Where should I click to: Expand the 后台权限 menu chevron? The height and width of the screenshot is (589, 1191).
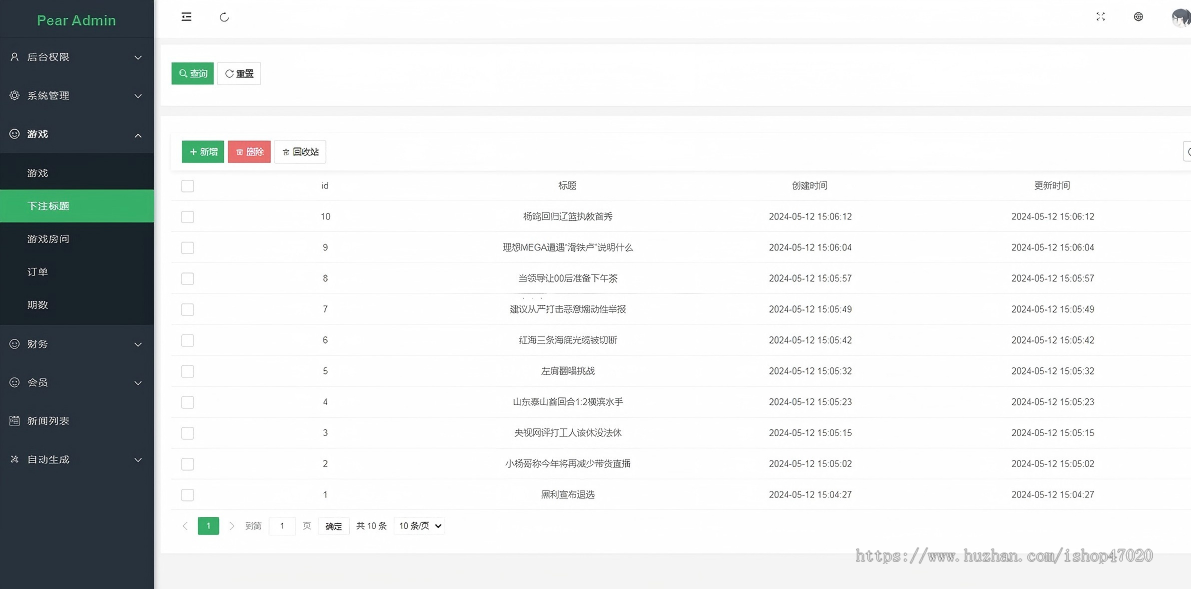click(138, 57)
